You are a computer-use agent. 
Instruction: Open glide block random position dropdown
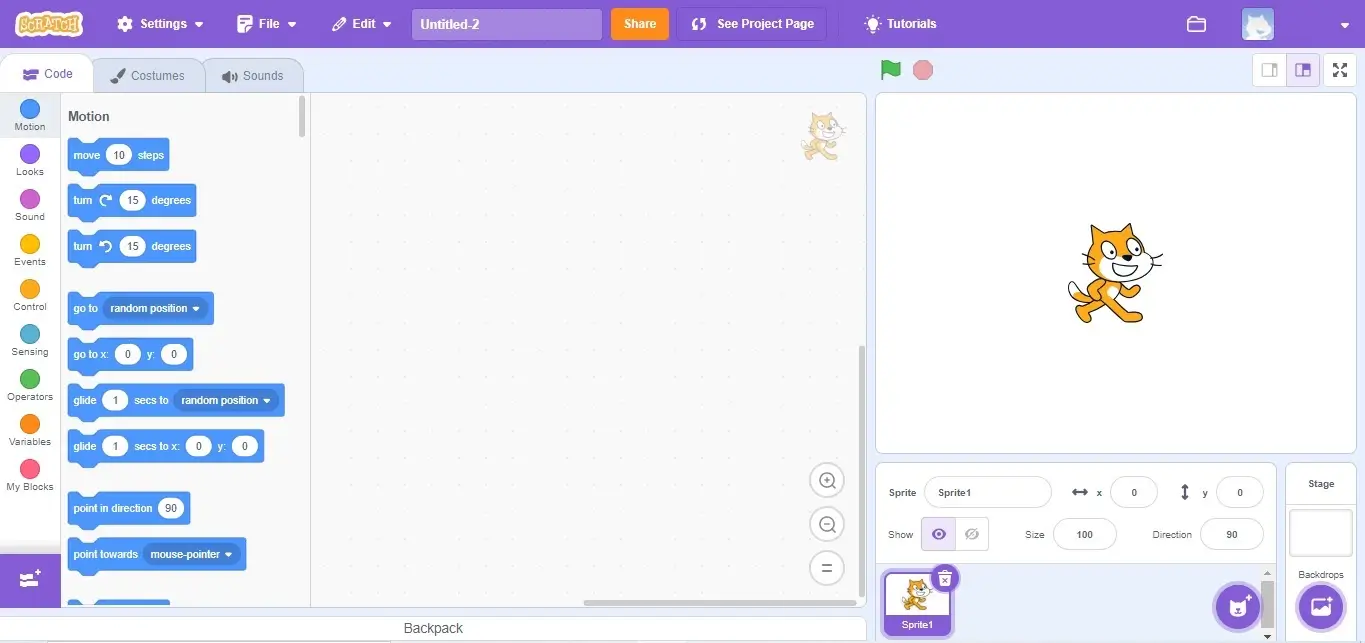pyautogui.click(x=226, y=400)
